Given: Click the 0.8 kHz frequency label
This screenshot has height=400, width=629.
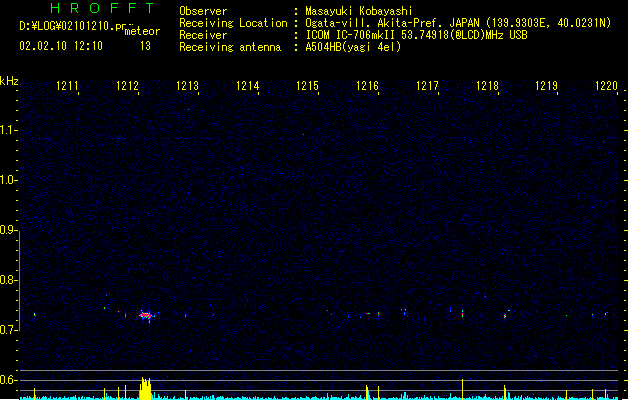Looking at the screenshot, I should click(8, 280).
